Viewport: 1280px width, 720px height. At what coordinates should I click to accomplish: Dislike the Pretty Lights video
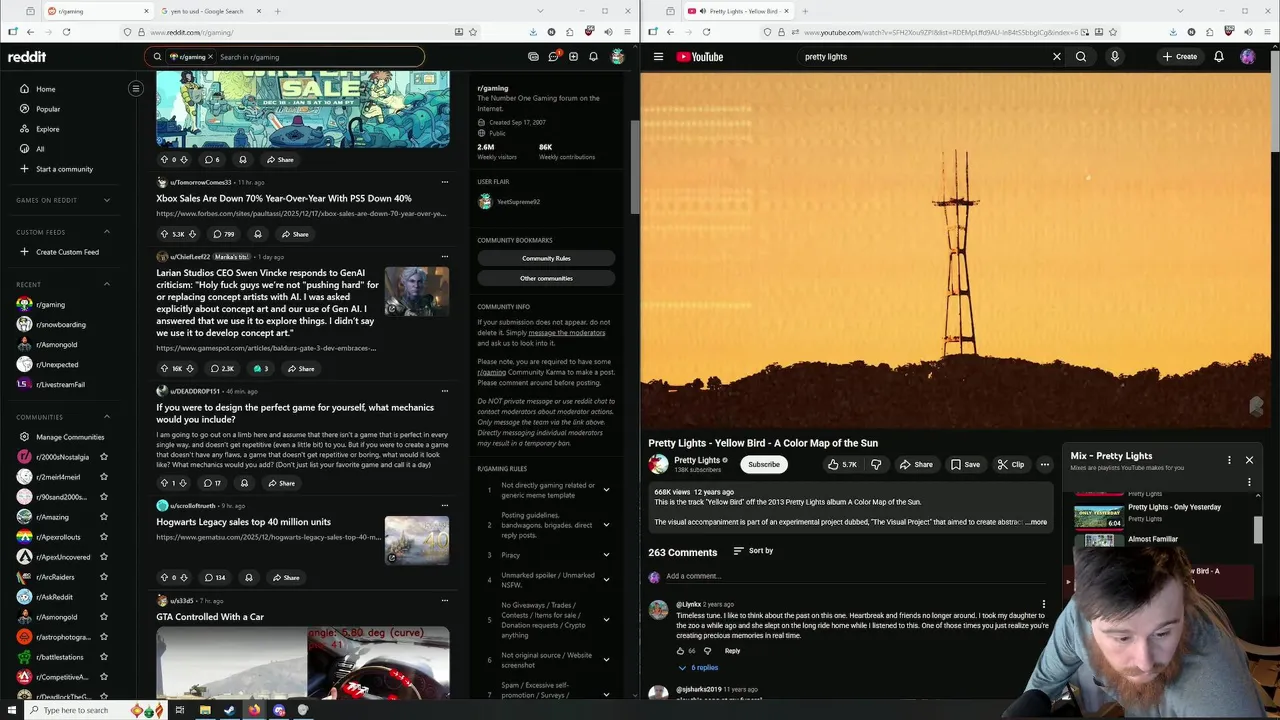point(876,464)
